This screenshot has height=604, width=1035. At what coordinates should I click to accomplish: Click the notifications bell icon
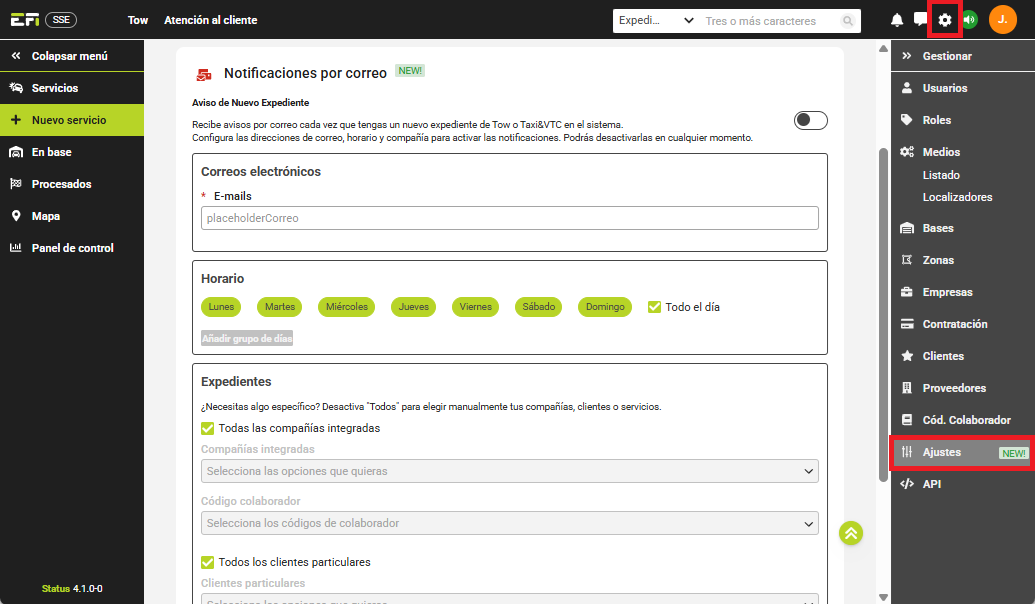pos(897,20)
